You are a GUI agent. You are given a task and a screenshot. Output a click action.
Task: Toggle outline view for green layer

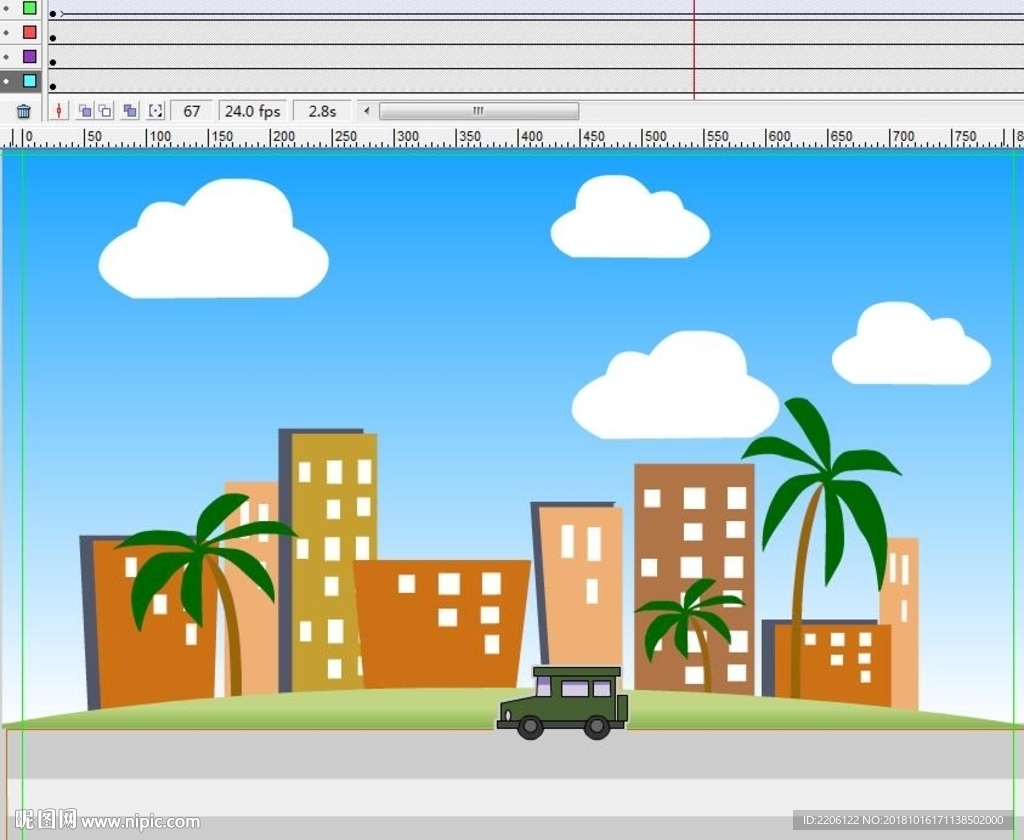(x=30, y=8)
